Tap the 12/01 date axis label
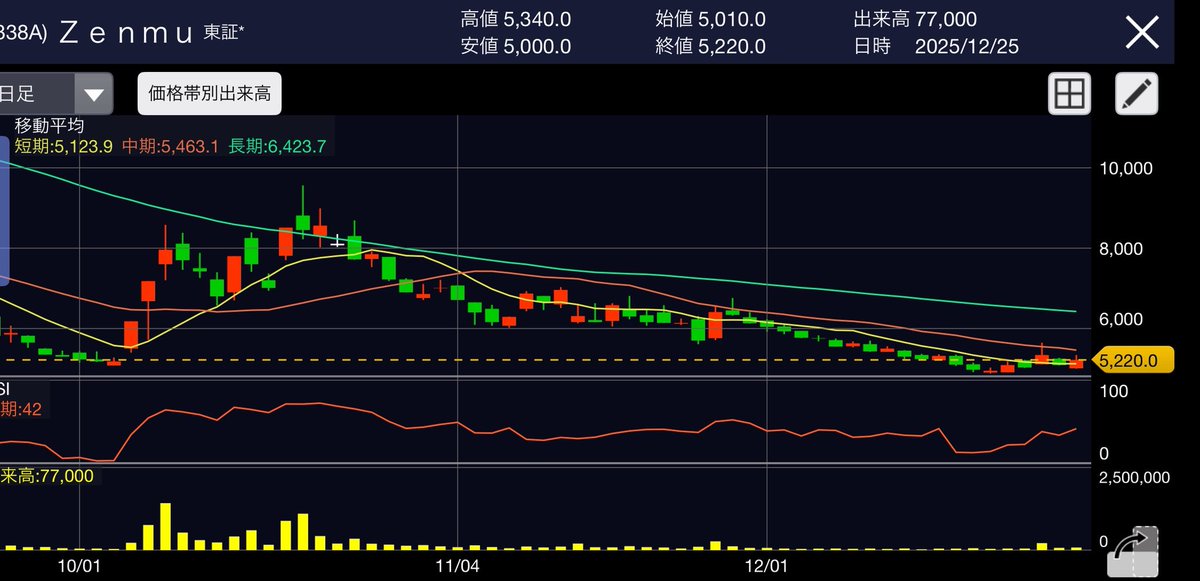The height and width of the screenshot is (581, 1200). [765, 565]
